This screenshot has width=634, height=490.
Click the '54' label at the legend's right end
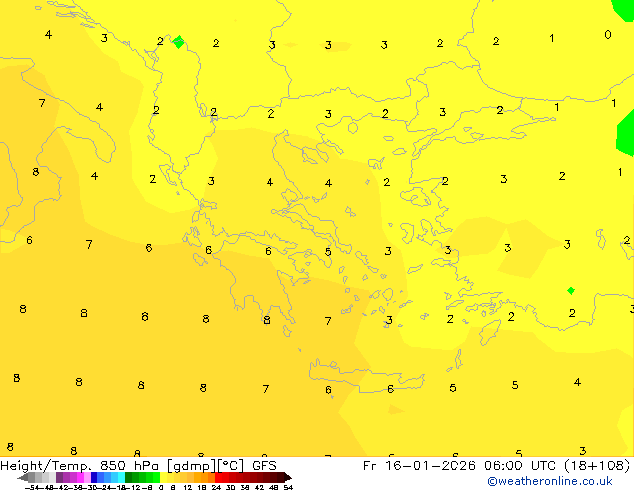pyautogui.click(x=288, y=487)
